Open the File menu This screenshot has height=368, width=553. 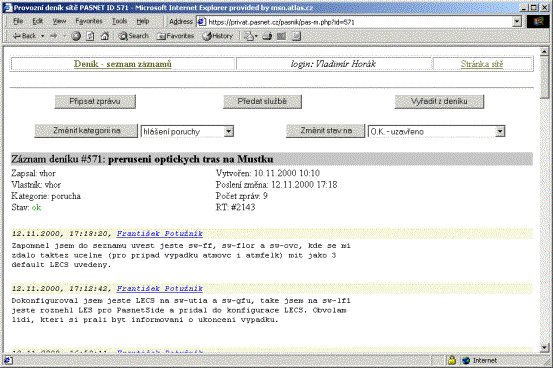point(18,21)
